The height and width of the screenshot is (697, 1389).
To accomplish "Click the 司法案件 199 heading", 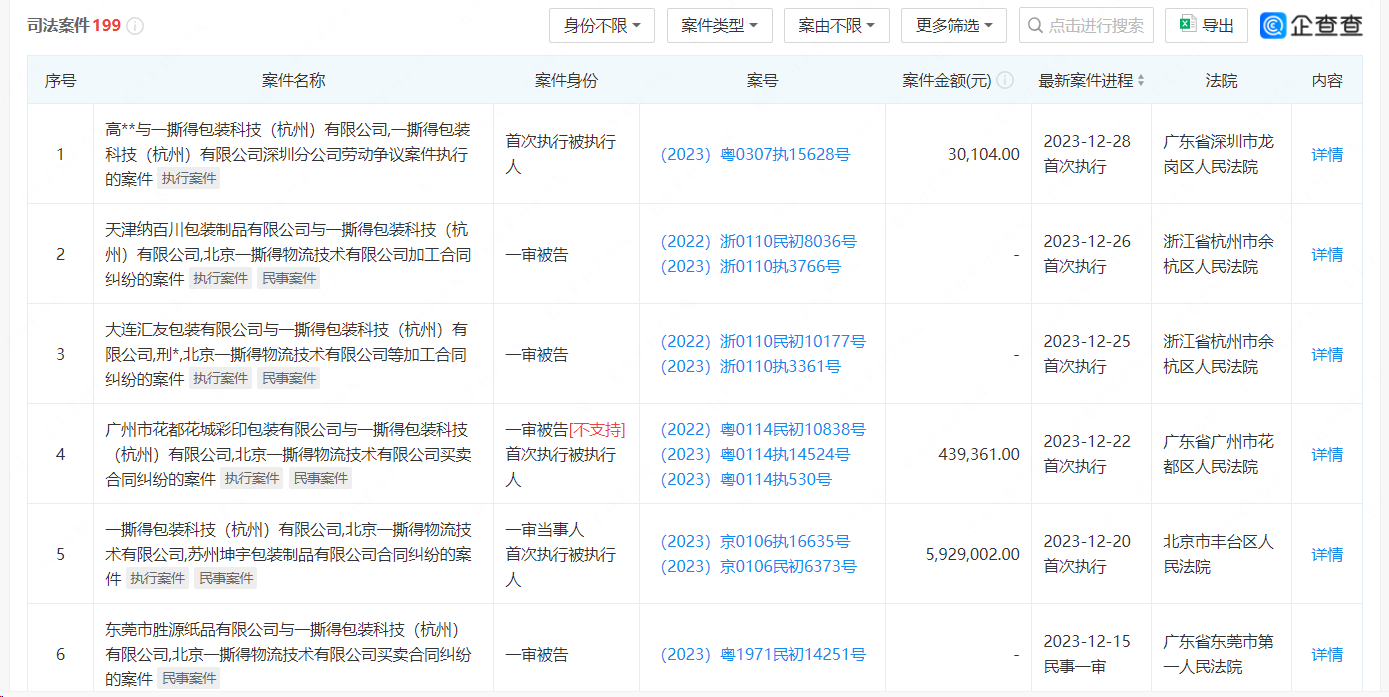I will tap(74, 26).
